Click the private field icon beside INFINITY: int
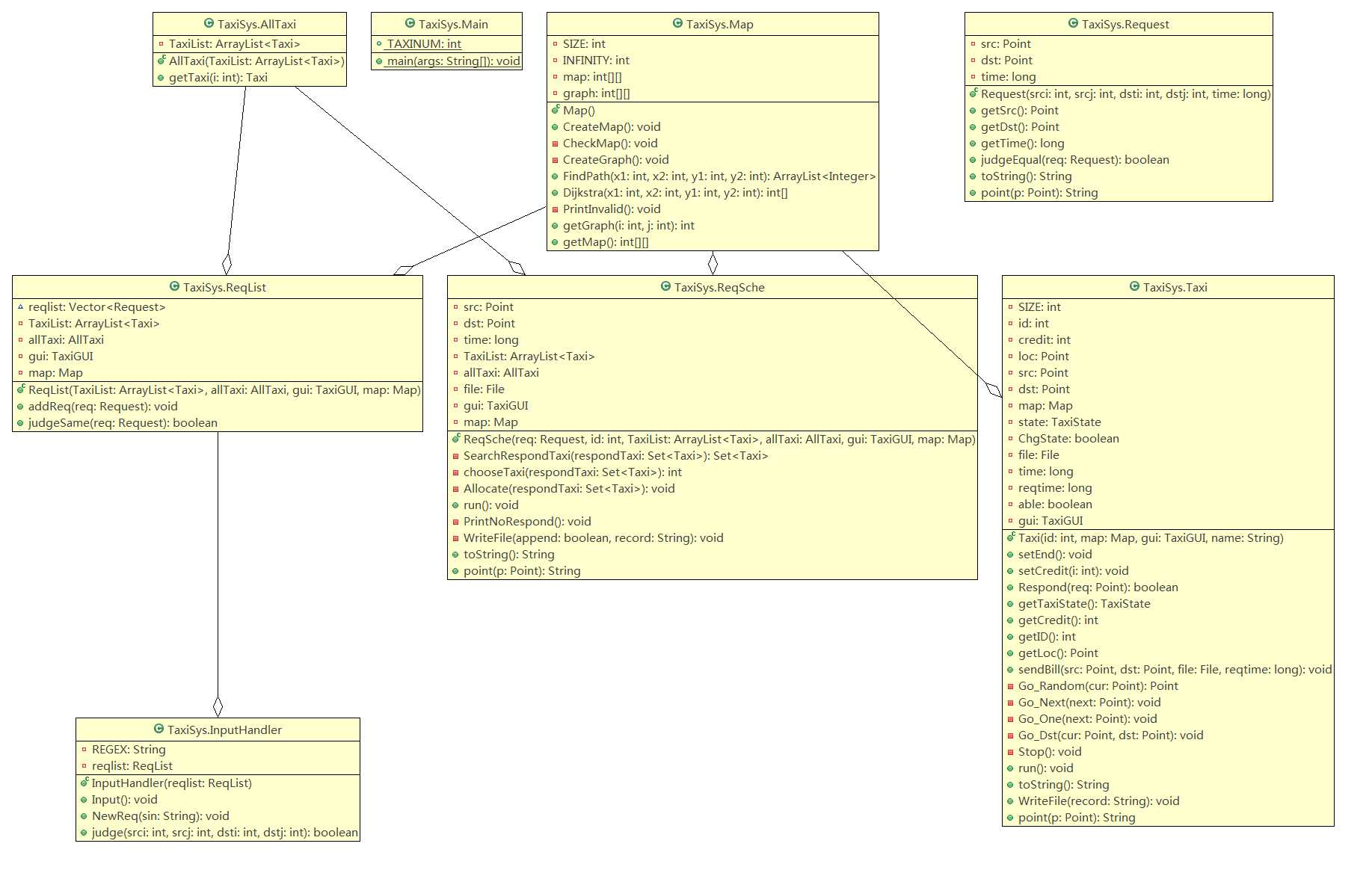Viewport: 1372px width, 879px height. pos(556,61)
